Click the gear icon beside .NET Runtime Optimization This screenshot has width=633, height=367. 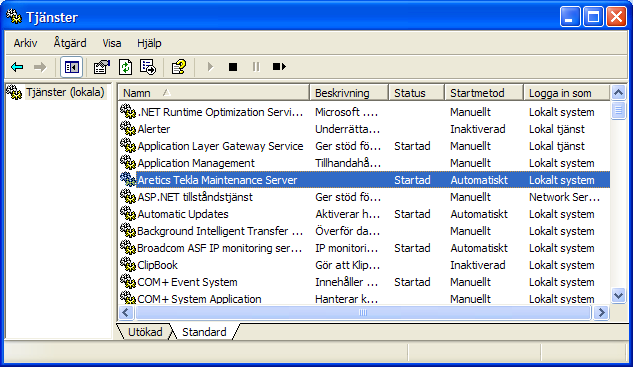pyautogui.click(x=128, y=111)
